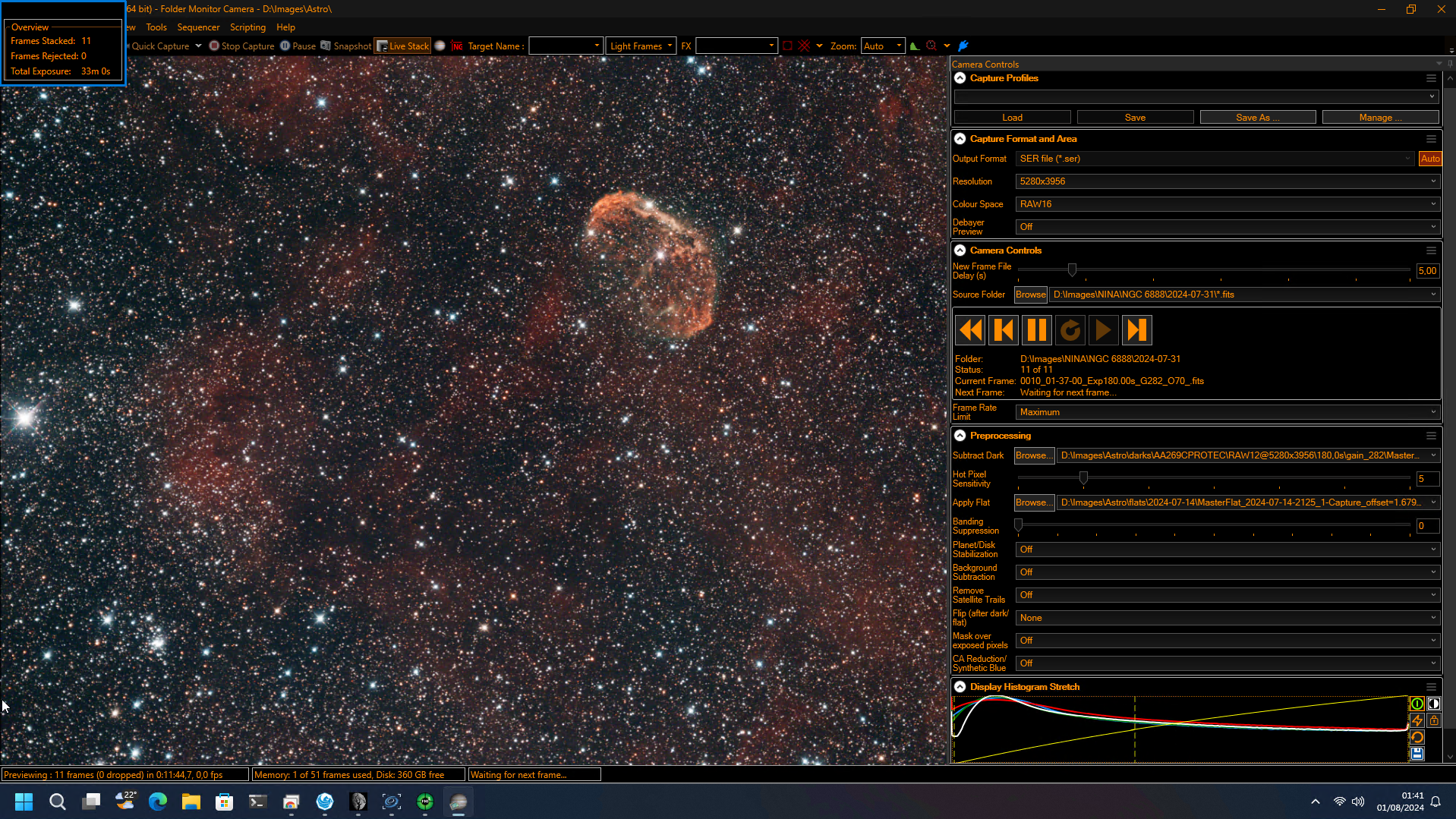1456x819 pixels.
Task: Adjust the Hot Pixel Sensitivity slider
Action: coord(1083,478)
